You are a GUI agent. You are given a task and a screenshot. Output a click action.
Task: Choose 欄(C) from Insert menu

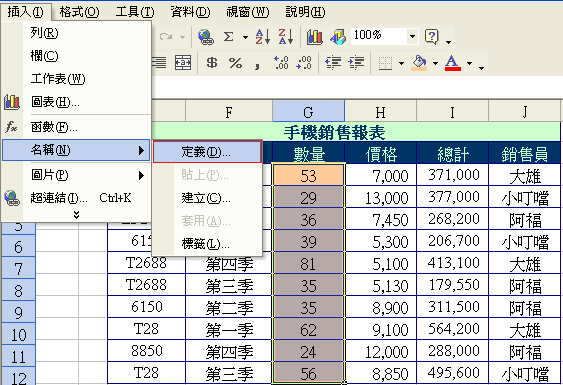[76, 56]
